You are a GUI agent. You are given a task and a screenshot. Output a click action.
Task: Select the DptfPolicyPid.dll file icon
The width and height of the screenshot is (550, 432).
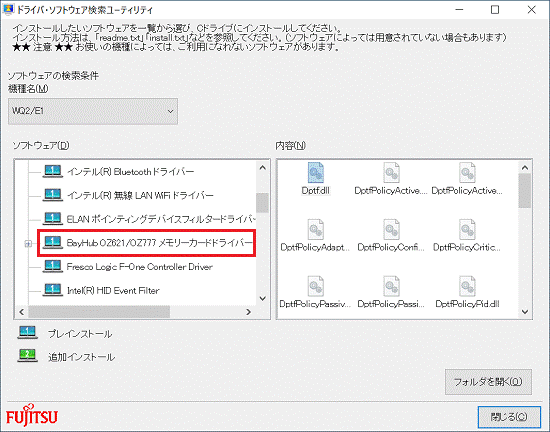point(467,286)
